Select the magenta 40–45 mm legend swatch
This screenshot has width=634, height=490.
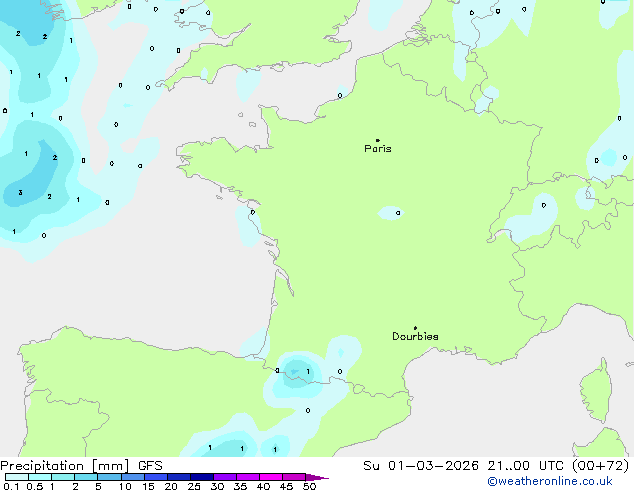click(271, 477)
